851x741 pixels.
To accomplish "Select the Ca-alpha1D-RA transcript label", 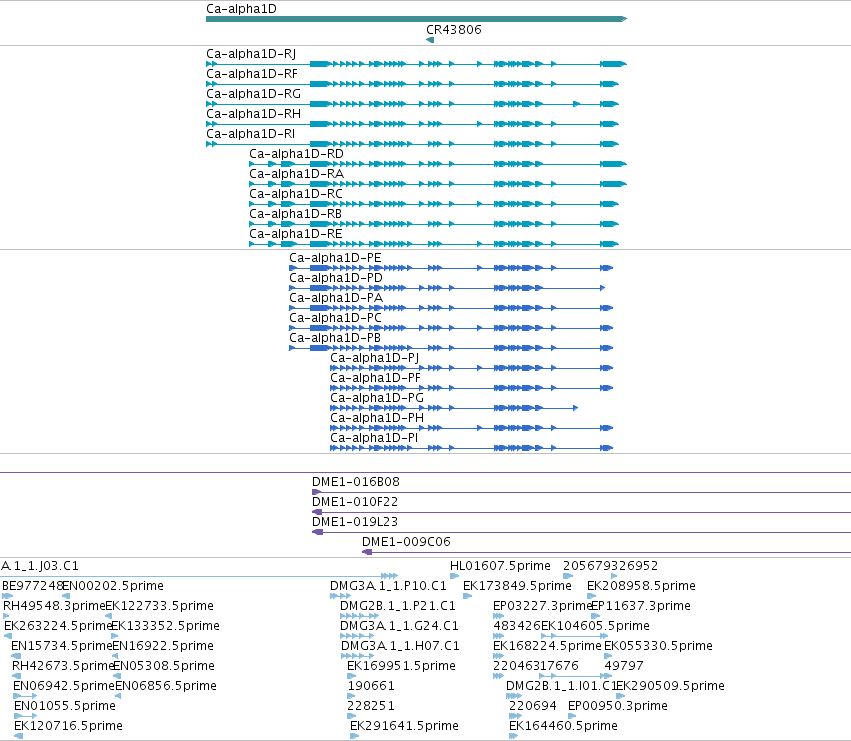I will click(x=296, y=174).
